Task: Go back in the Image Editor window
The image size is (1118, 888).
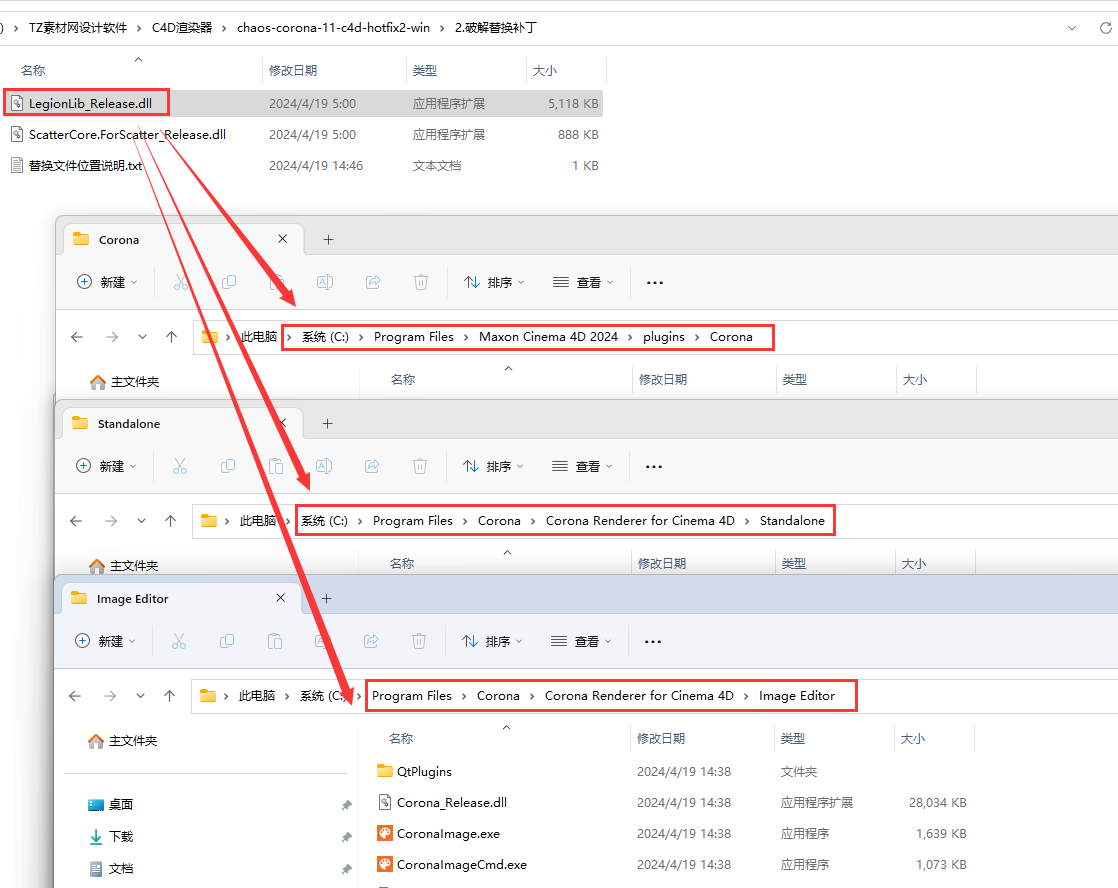Action: pos(75,695)
